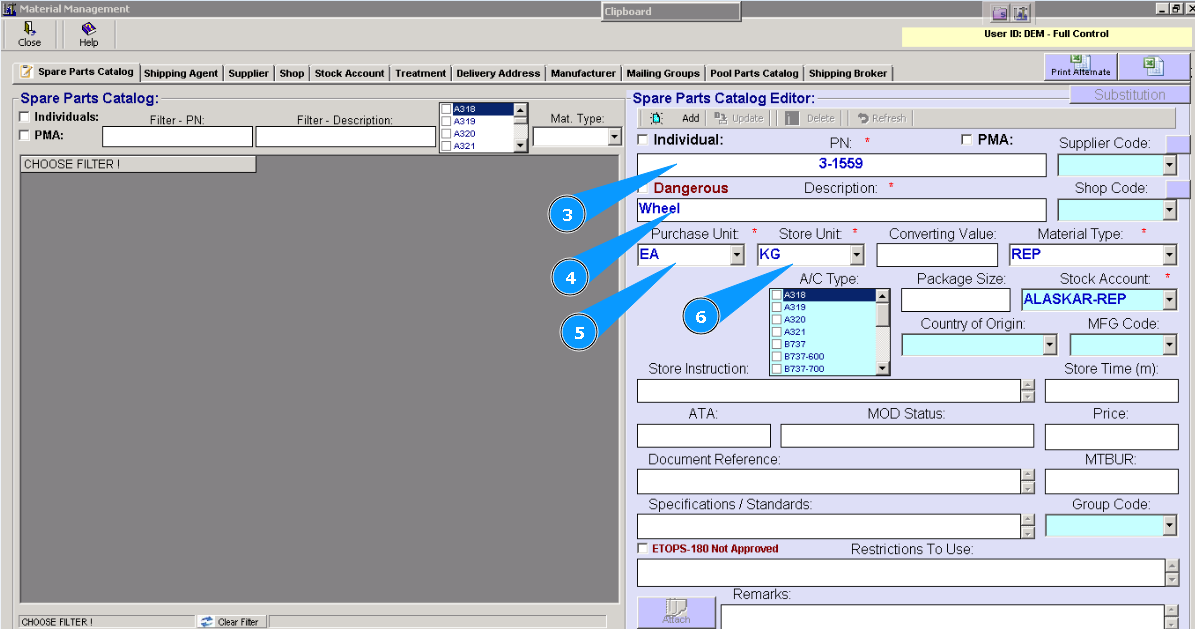Open the Mat. Type filter dropdown

pyautogui.click(x=614, y=137)
